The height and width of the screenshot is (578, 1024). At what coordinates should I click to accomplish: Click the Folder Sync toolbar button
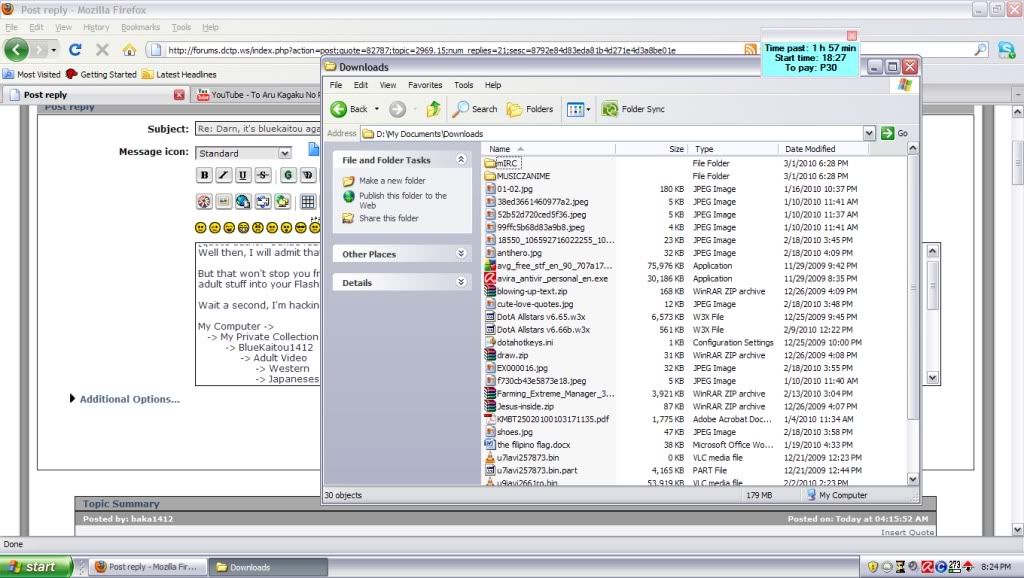[633, 109]
